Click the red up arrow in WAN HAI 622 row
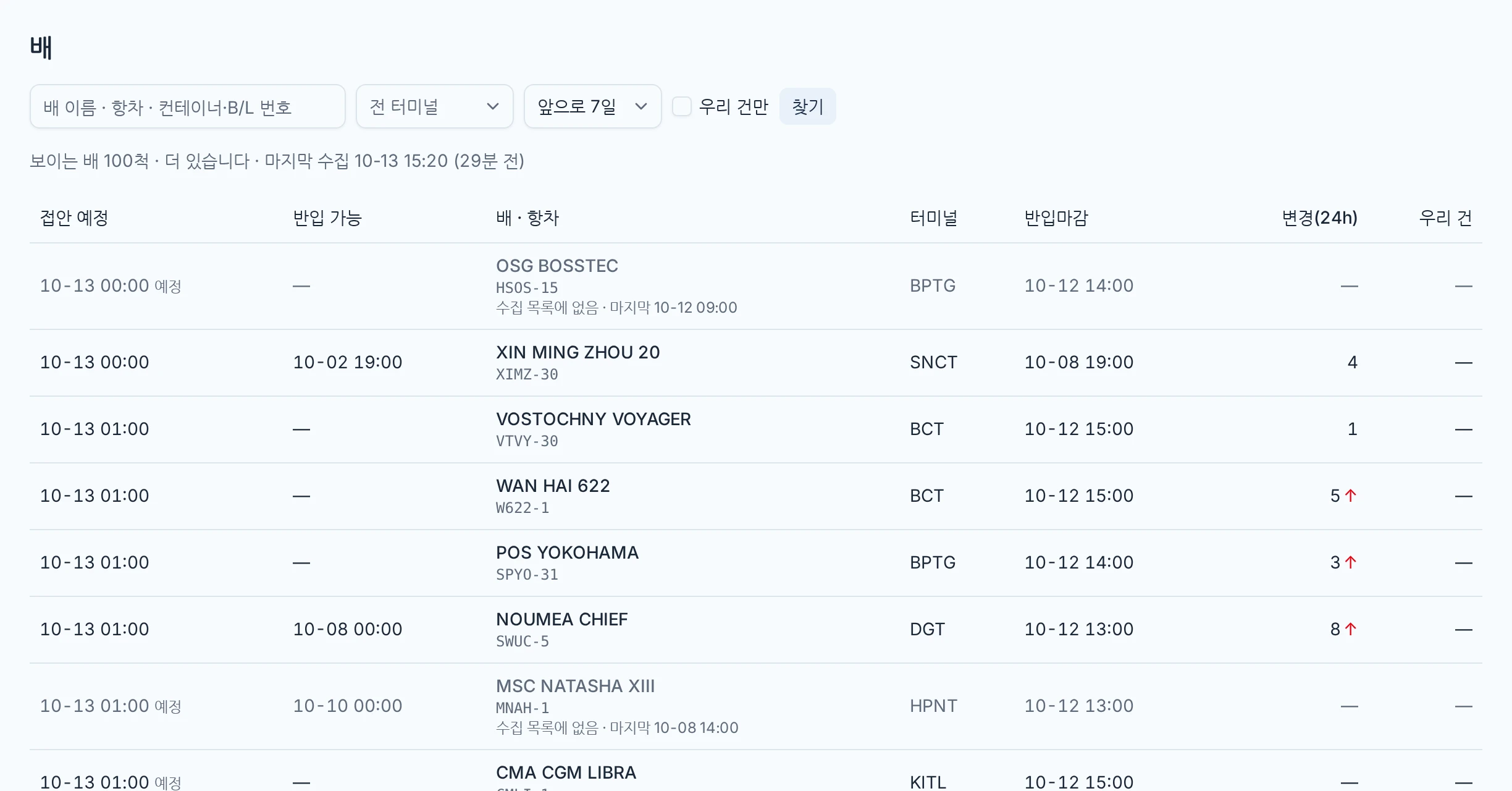This screenshot has height=791, width=1512. tap(1351, 496)
